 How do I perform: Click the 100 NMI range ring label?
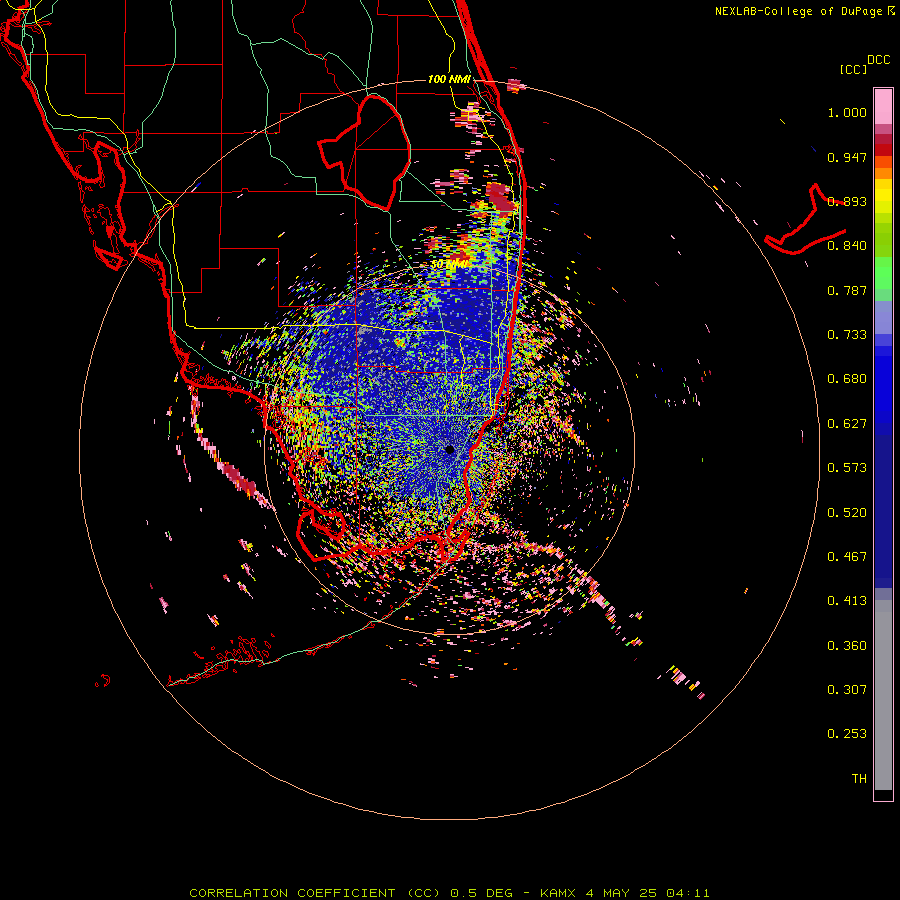click(x=449, y=79)
